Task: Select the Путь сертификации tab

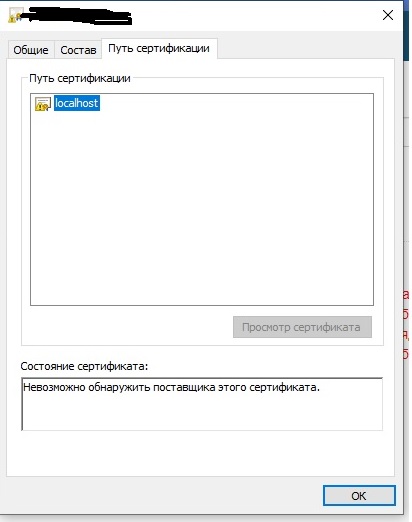Action: pyautogui.click(x=159, y=48)
